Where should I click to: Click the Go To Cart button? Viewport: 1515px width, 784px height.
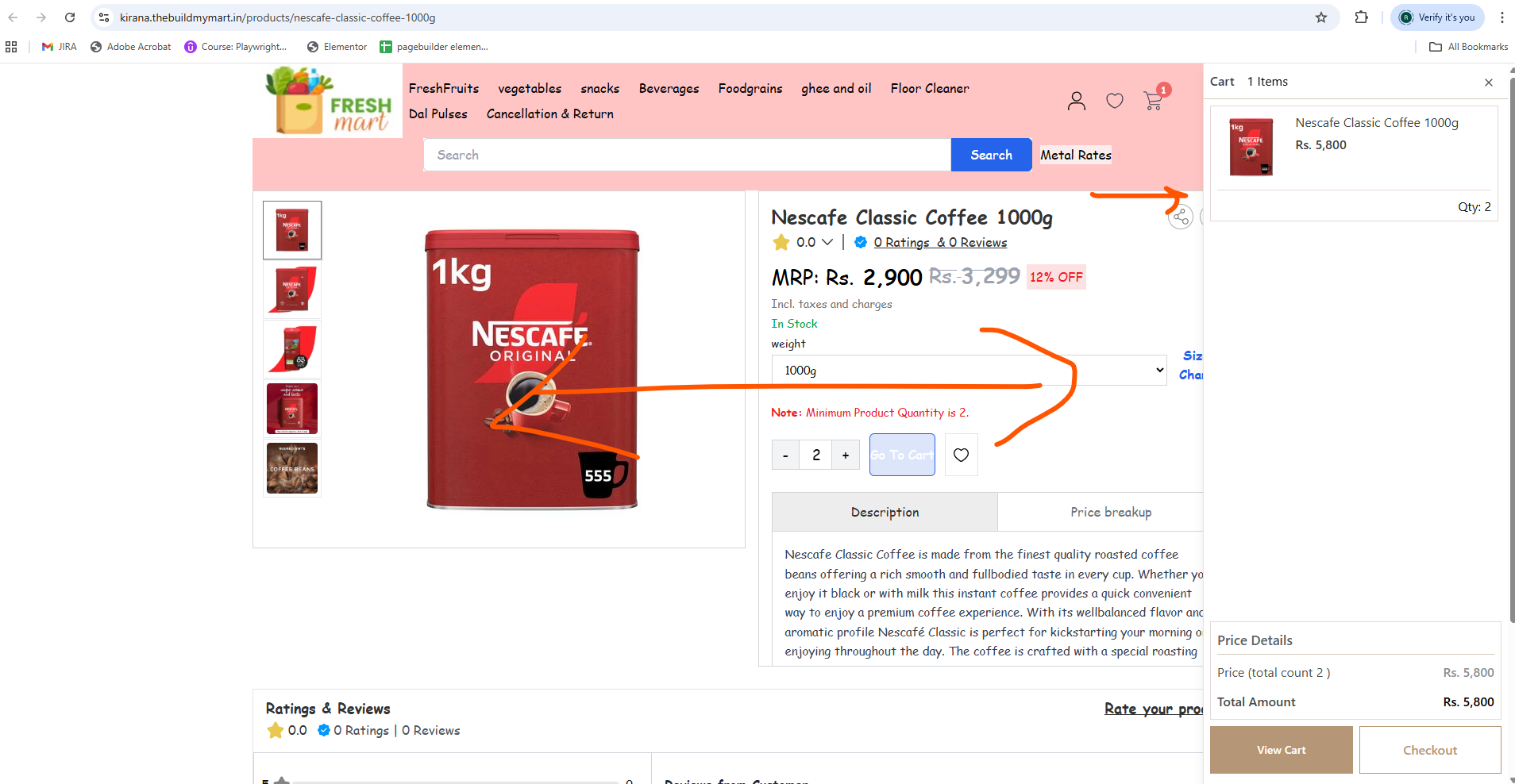pos(902,455)
